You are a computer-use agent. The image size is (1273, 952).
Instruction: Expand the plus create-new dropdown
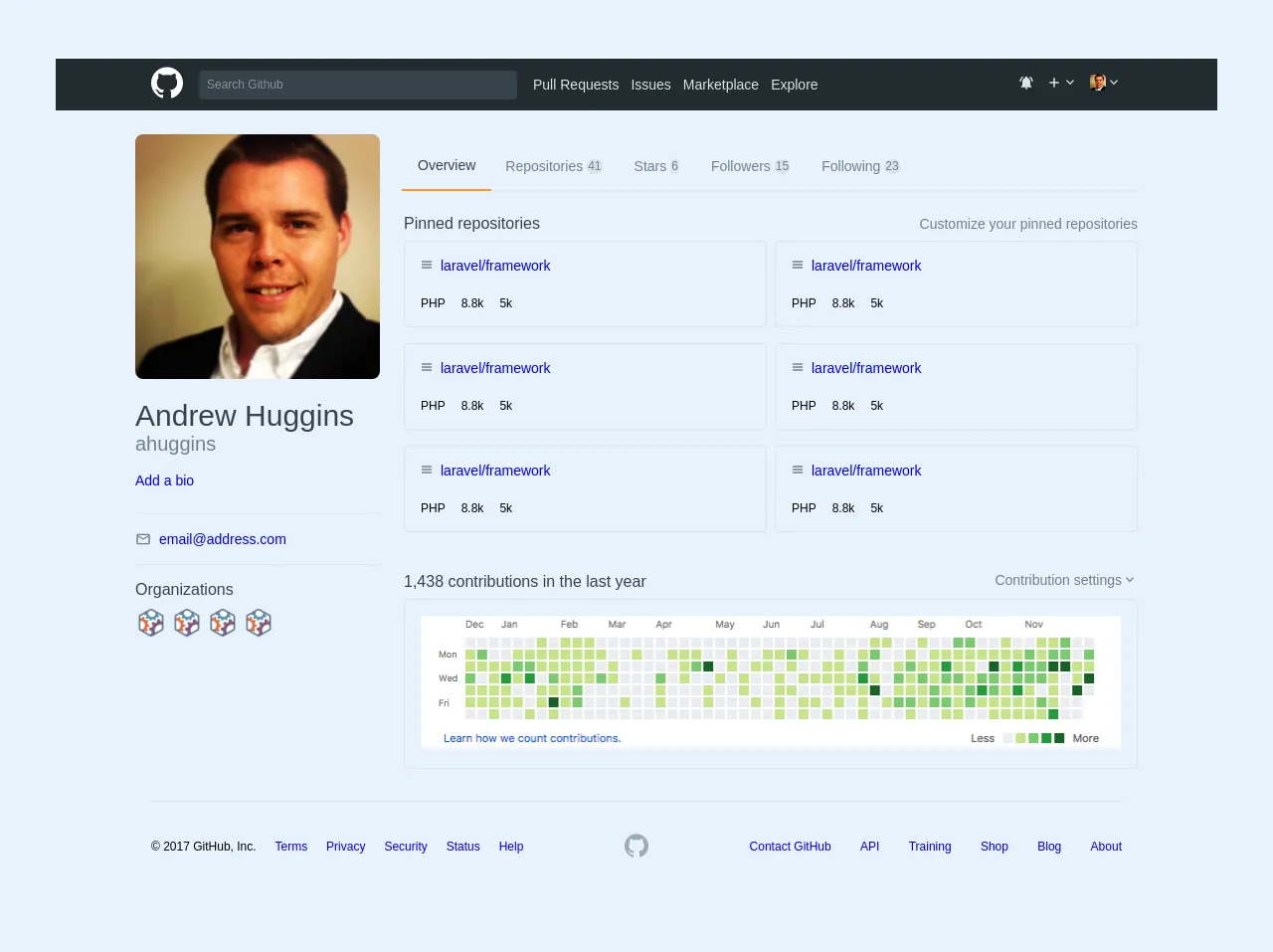pyautogui.click(x=1060, y=83)
